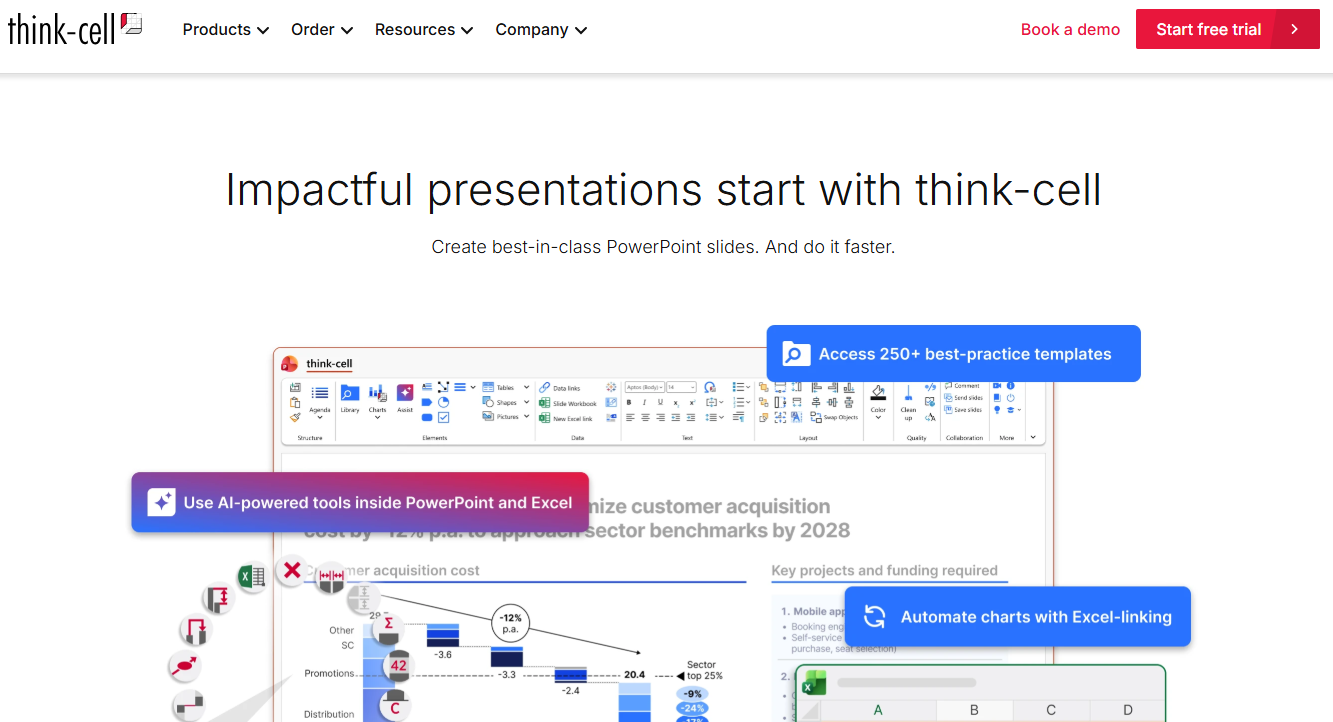Apply Bold formatting in the Text group
This screenshot has width=1333, height=722.
click(x=630, y=402)
